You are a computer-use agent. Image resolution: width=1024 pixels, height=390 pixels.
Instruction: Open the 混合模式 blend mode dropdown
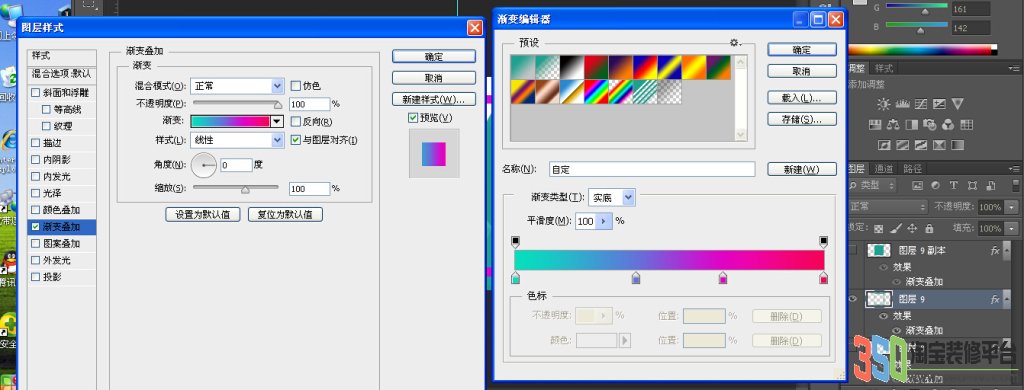point(278,86)
